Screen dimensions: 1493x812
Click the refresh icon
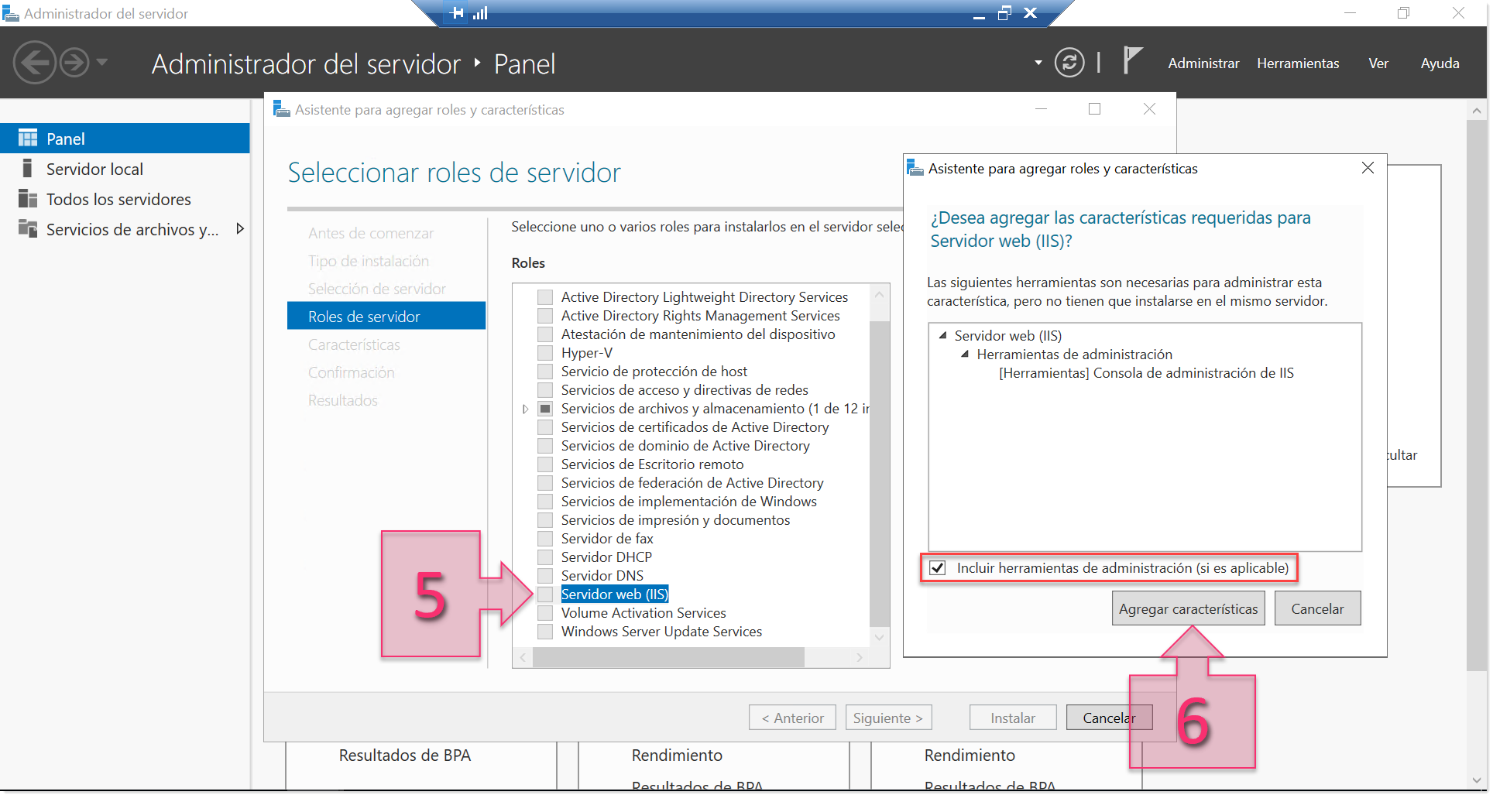tap(1069, 63)
